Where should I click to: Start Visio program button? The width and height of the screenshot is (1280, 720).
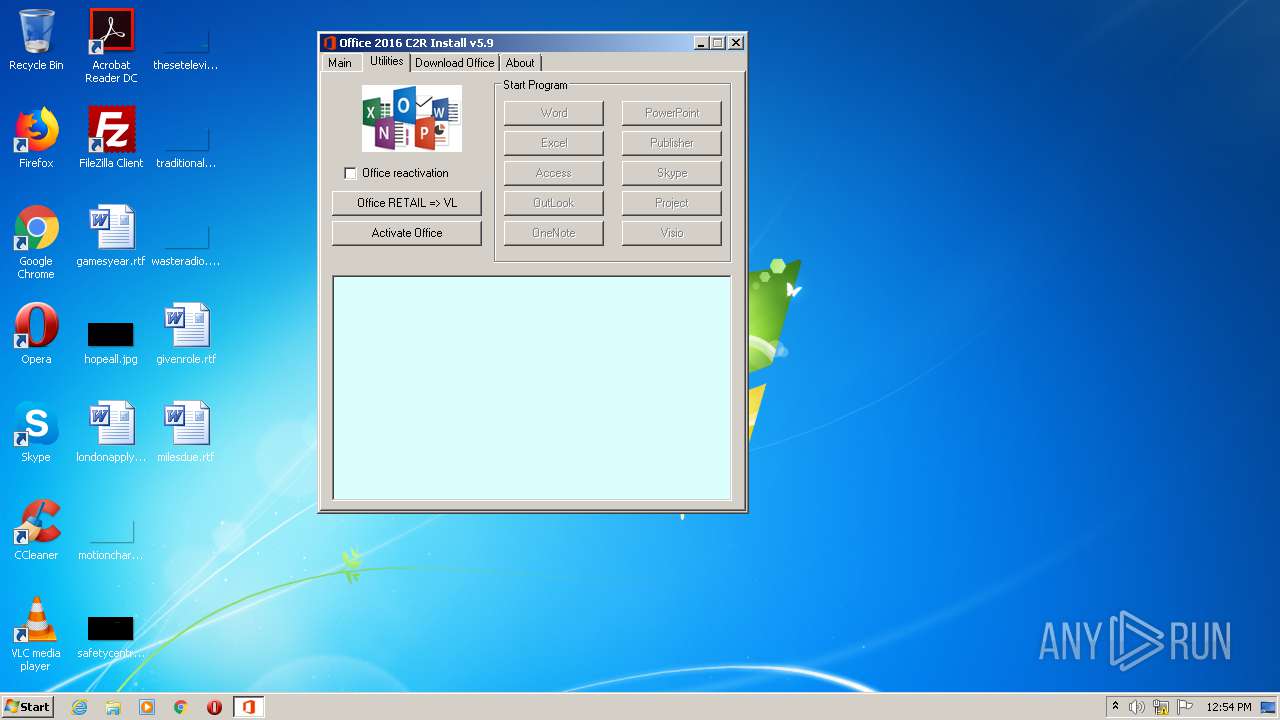[x=672, y=233]
